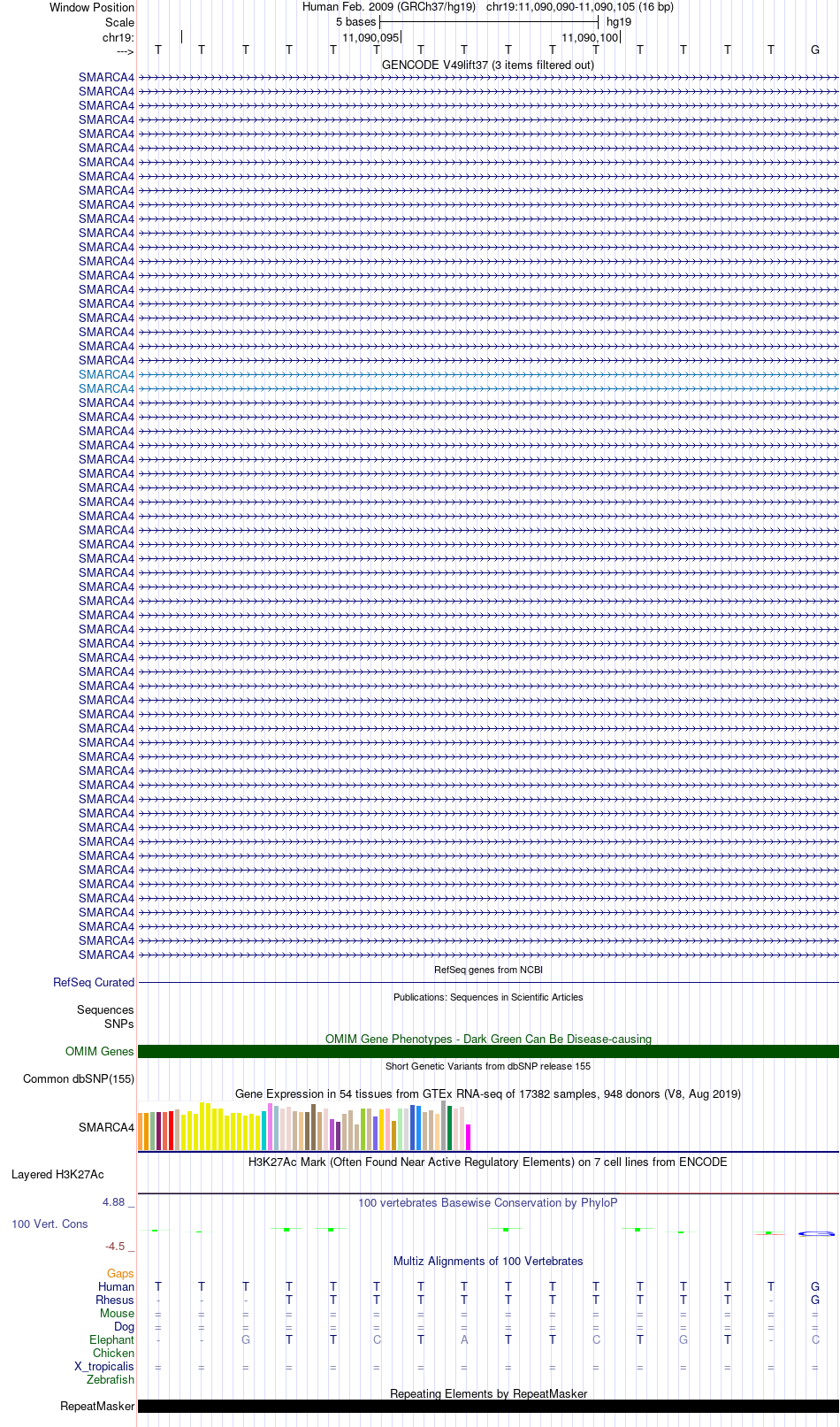The height and width of the screenshot is (1427, 840).
Task: Select the Dog alignment row label
Action: point(124,1326)
